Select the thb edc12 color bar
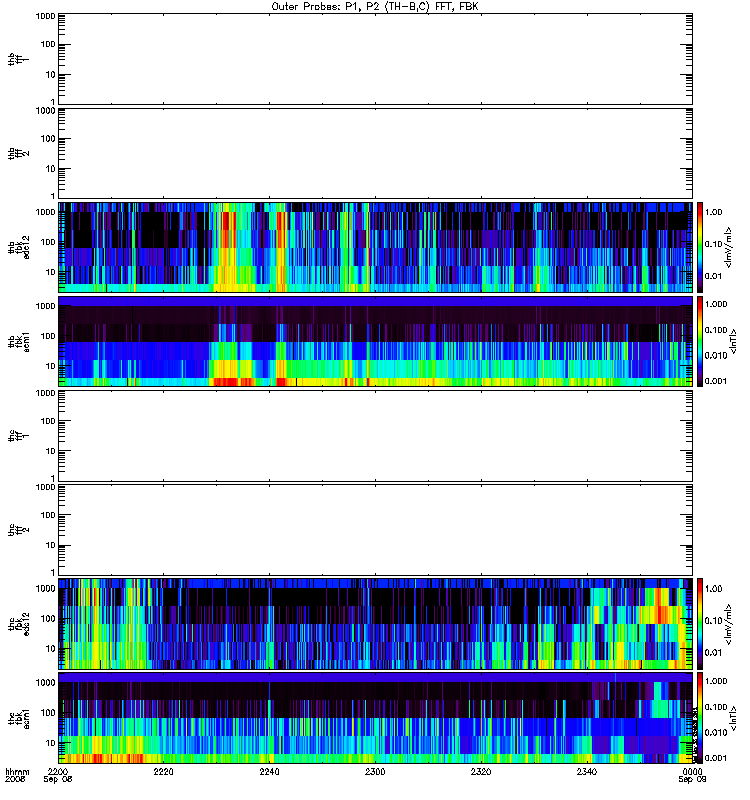This screenshot has width=750, height=800. (700, 247)
